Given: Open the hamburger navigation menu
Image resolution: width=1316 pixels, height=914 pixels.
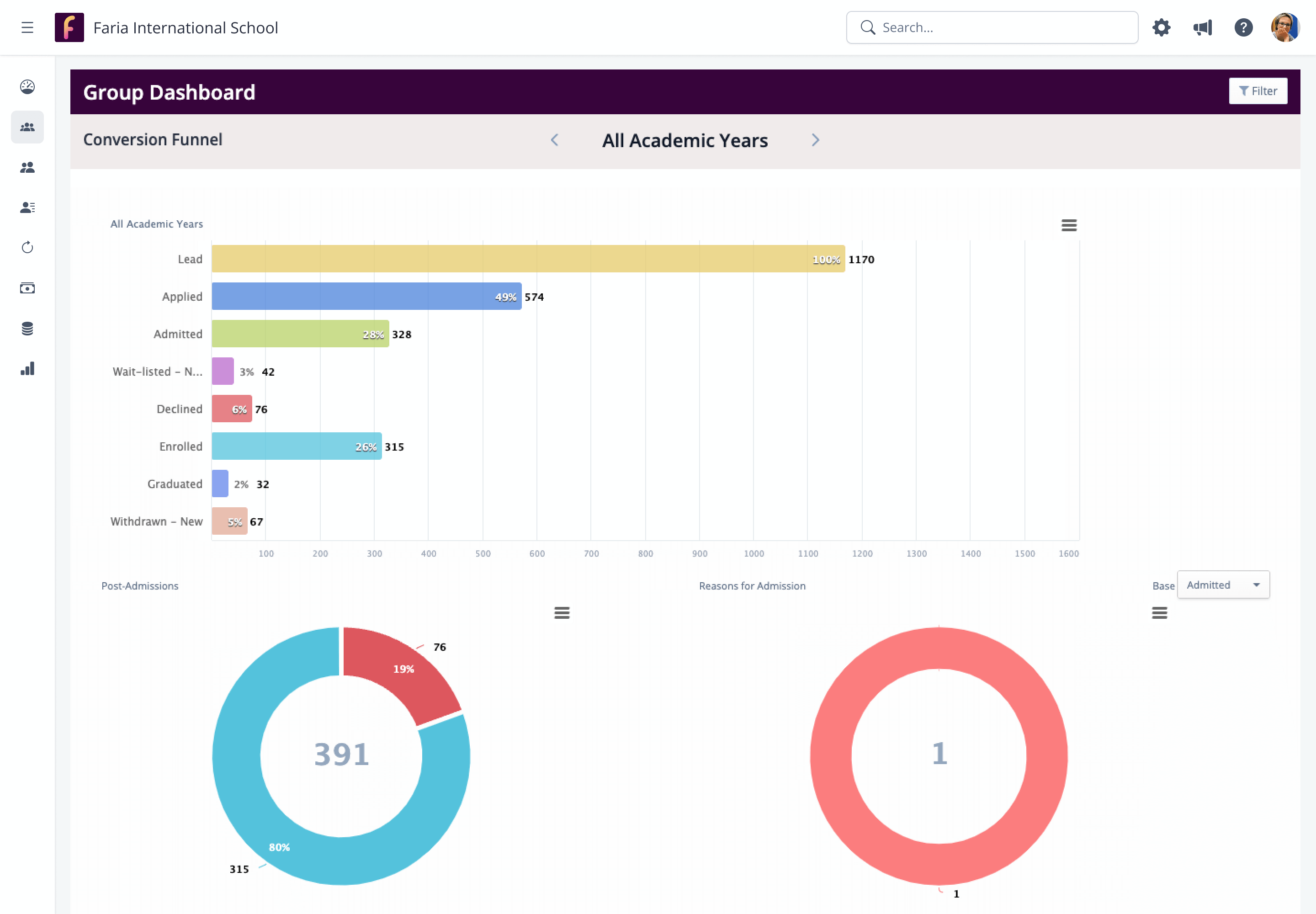Looking at the screenshot, I should coord(27,27).
